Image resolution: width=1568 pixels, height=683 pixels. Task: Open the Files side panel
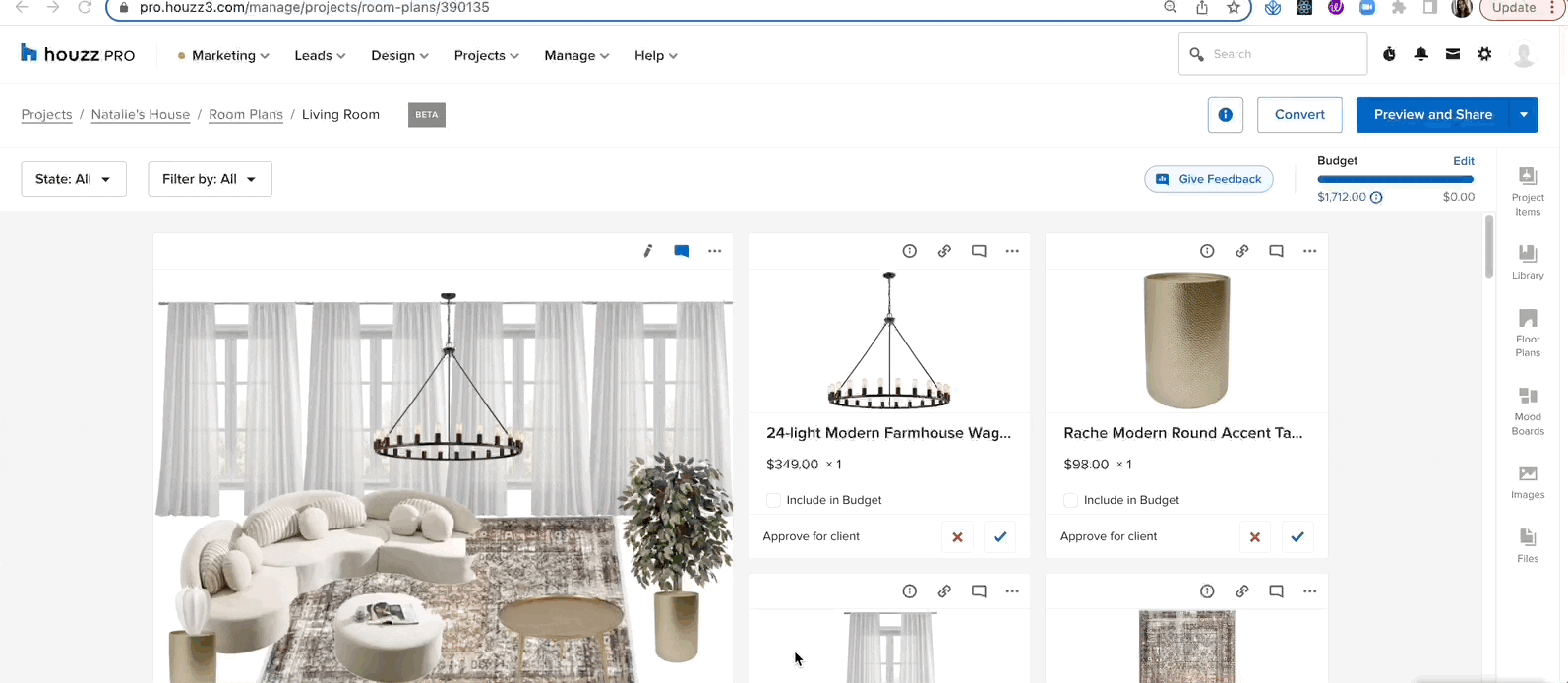(x=1528, y=545)
